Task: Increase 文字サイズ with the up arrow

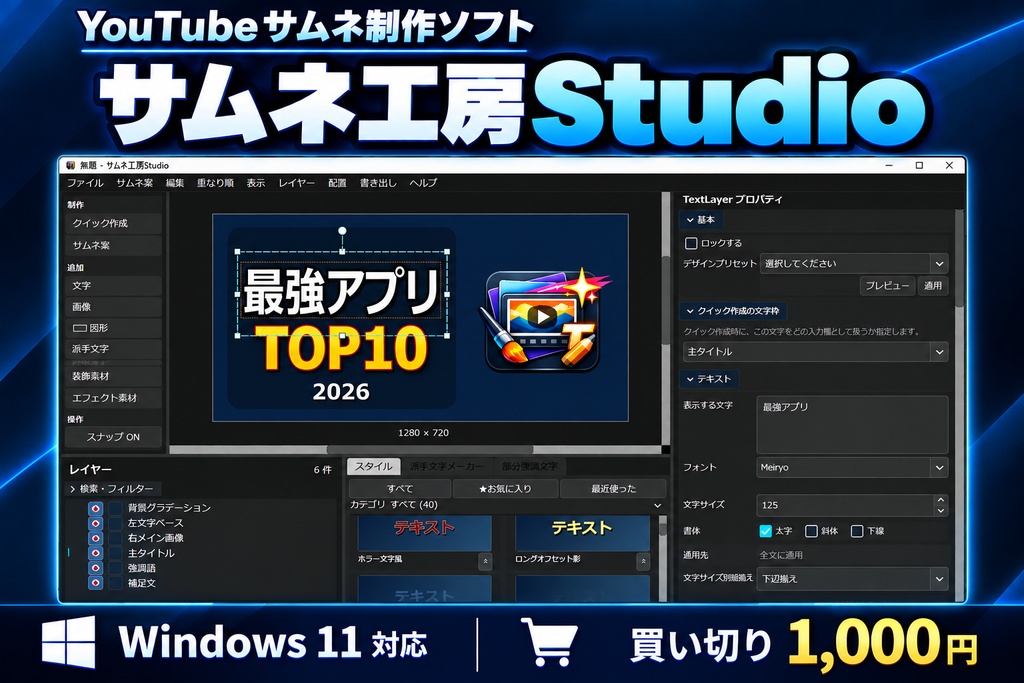Action: (x=941, y=500)
